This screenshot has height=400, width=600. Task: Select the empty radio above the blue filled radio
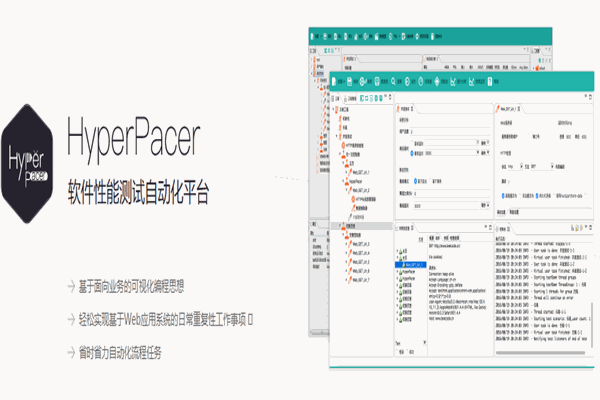tap(412, 144)
